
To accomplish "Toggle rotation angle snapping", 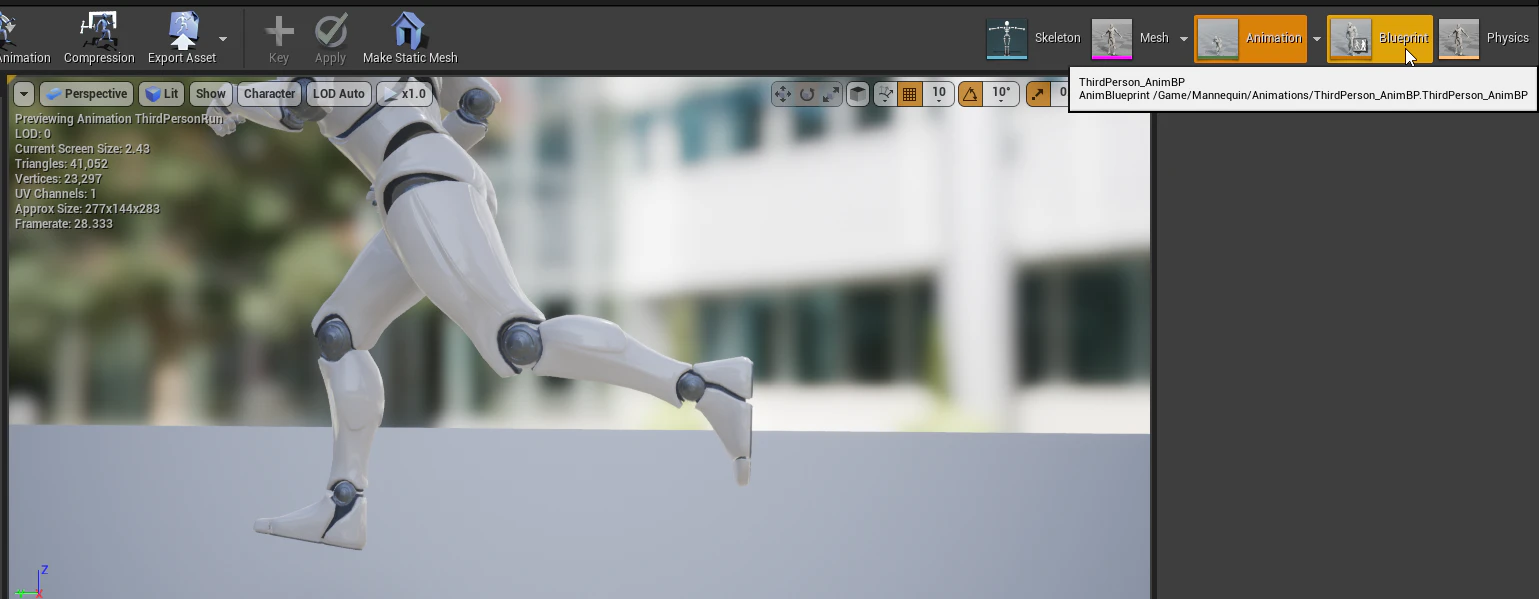I will (970, 94).
